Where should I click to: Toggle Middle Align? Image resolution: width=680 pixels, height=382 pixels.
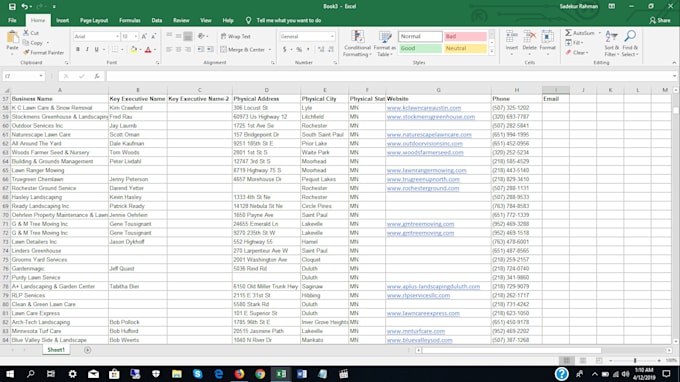178,36
